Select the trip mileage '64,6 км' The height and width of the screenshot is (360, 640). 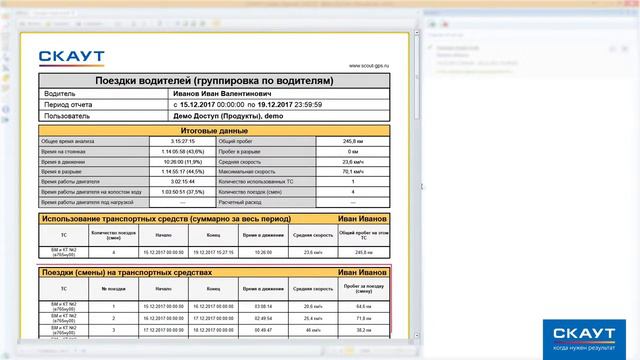click(x=364, y=307)
